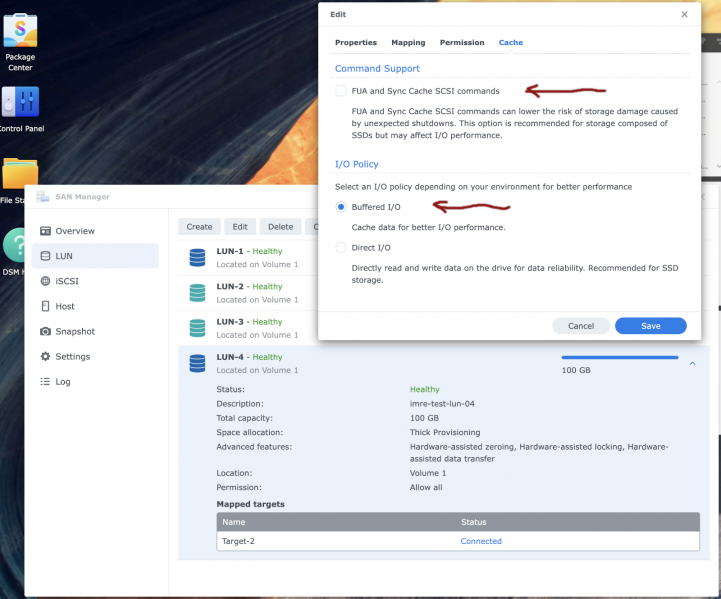Select LUN-2 row in list
Image resolution: width=721 pixels, height=599 pixels.
(248, 293)
